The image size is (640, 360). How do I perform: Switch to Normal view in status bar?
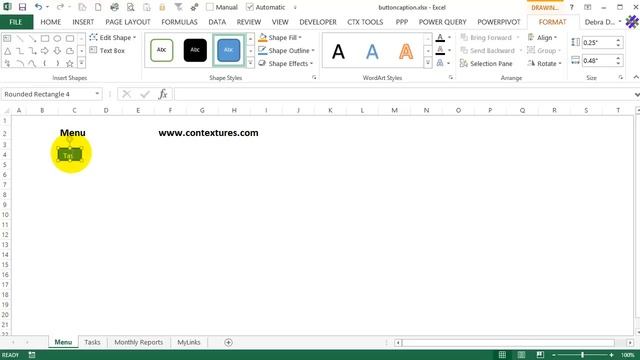click(x=502, y=355)
